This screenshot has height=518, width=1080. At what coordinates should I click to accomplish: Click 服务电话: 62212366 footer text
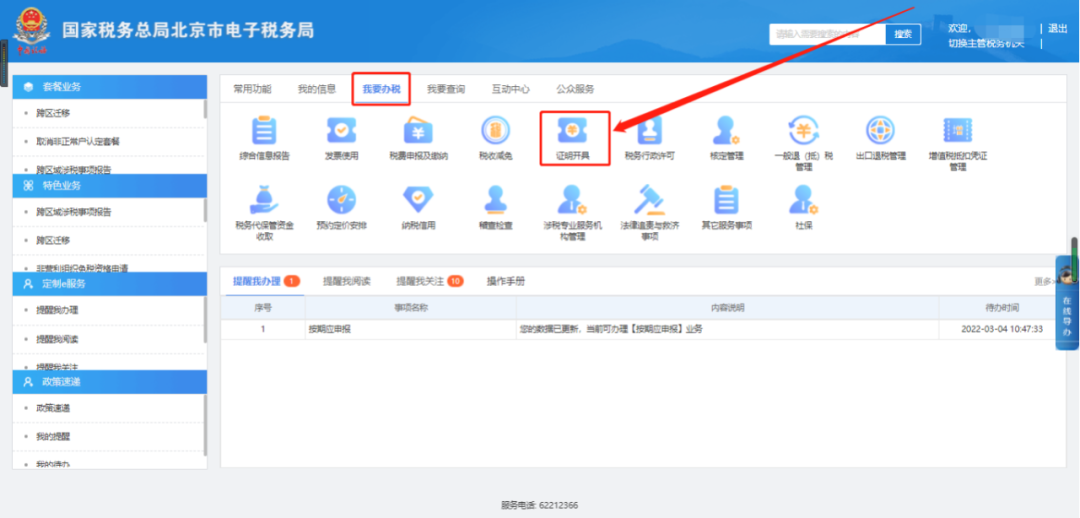(x=539, y=505)
